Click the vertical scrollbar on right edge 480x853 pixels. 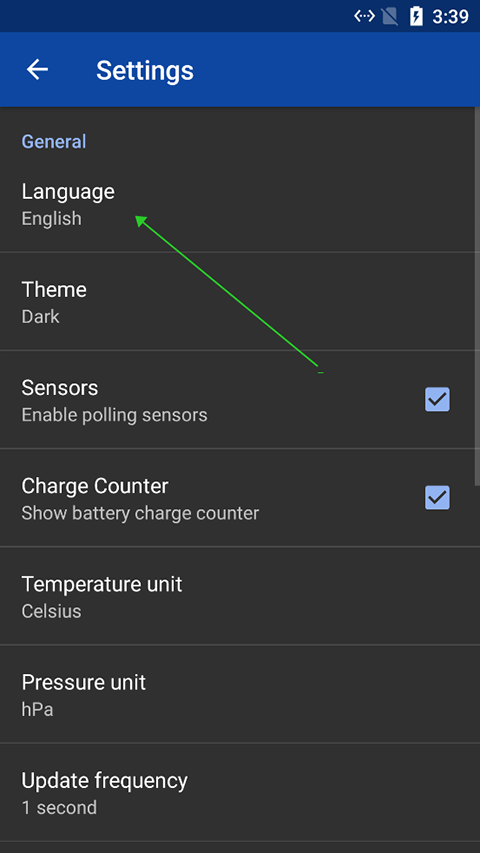[477, 296]
